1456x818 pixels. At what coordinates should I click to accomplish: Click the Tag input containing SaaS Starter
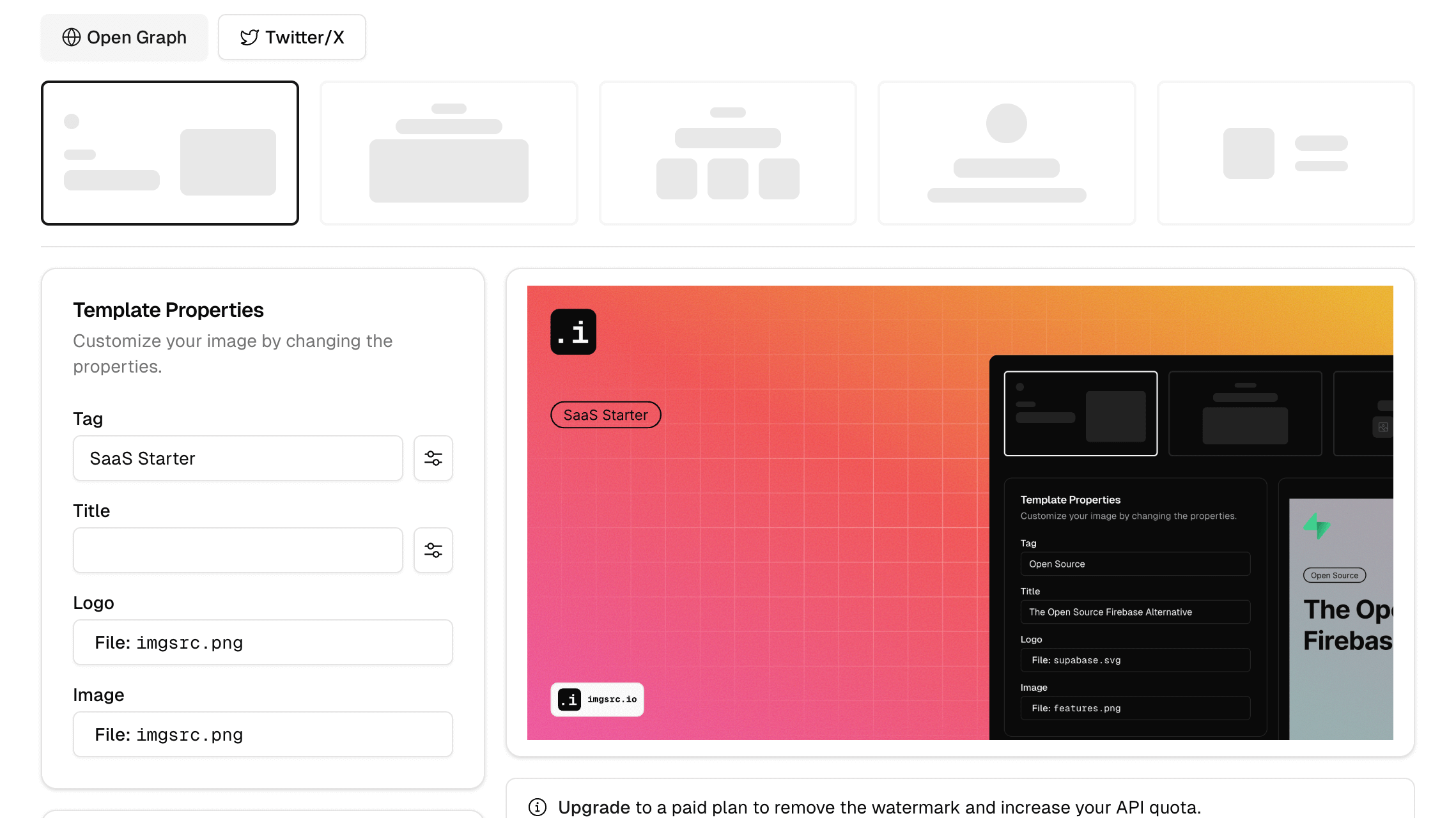238,458
